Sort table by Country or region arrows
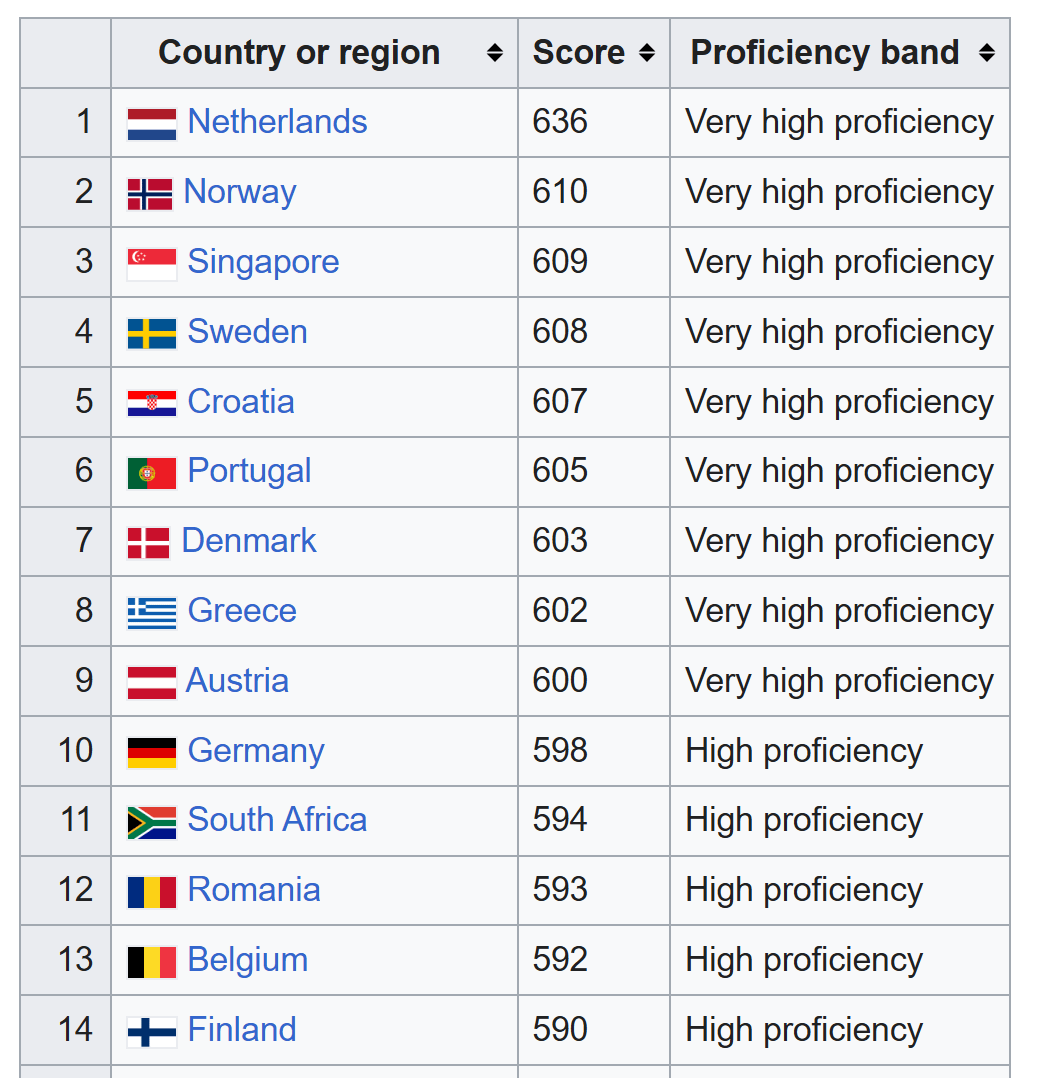The image size is (1052, 1078). click(x=494, y=53)
